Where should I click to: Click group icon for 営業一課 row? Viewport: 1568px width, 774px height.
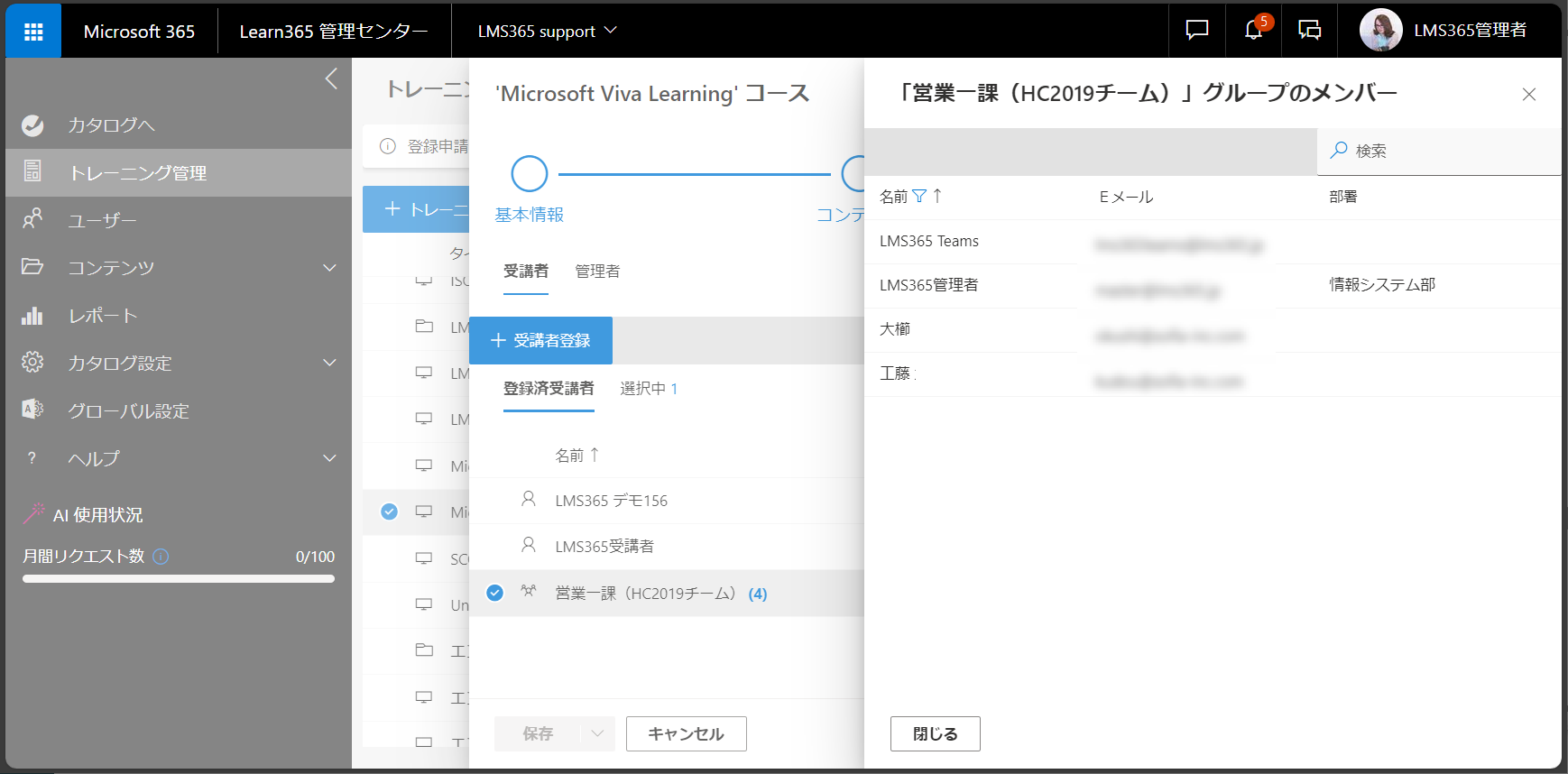529,592
